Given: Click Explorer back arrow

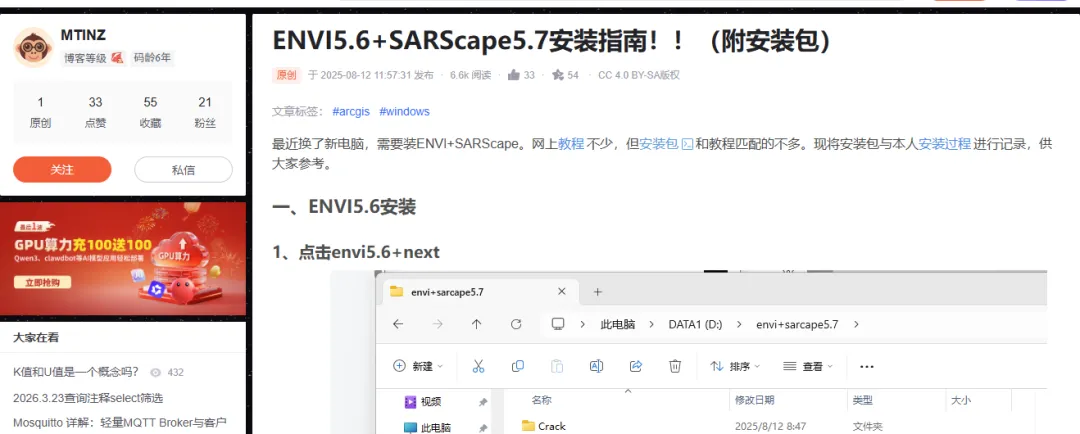Looking at the screenshot, I should tap(397, 324).
